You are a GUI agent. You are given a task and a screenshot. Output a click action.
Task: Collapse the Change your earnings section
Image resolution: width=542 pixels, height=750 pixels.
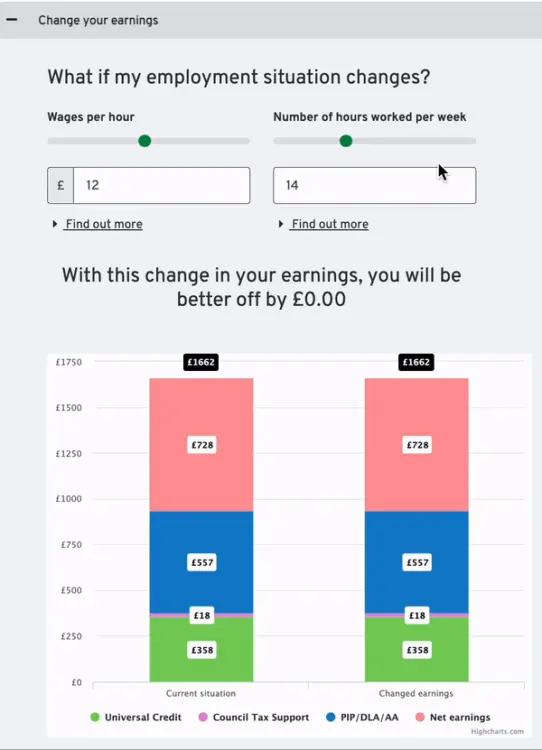271,20
